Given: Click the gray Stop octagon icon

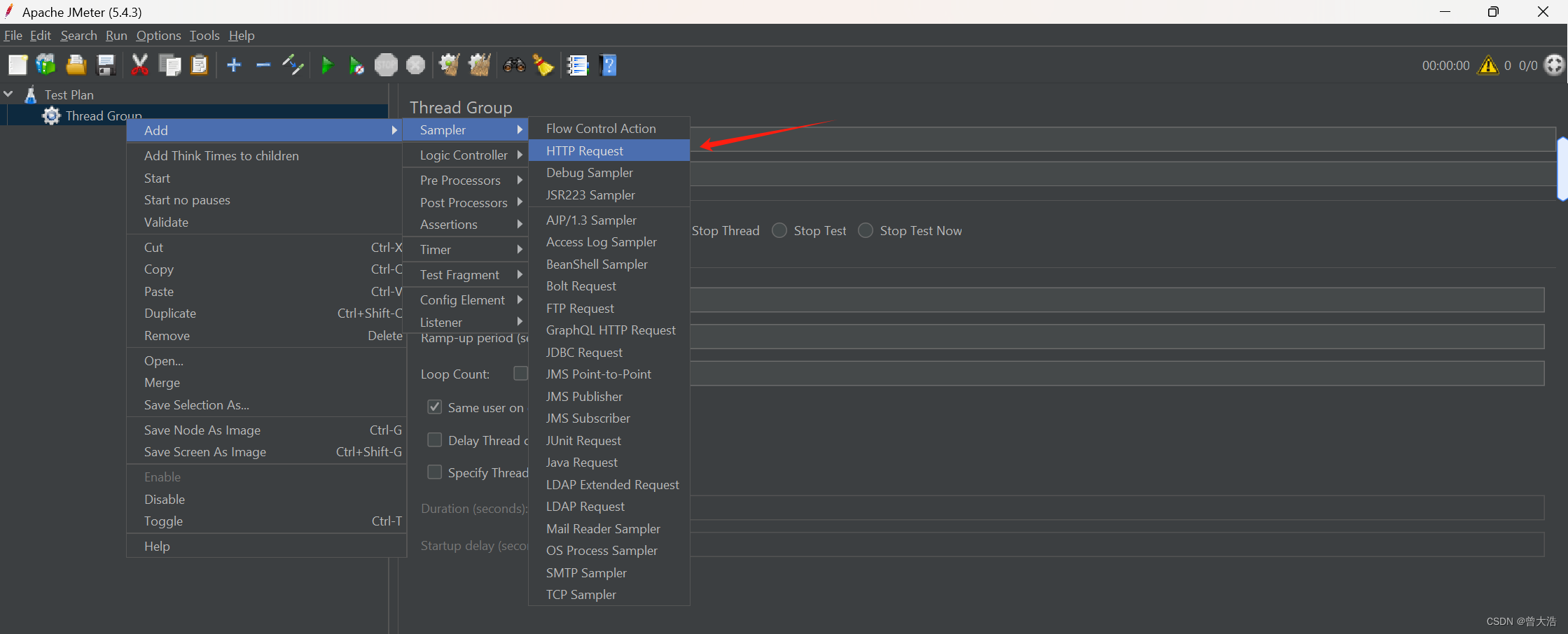Looking at the screenshot, I should coord(386,65).
